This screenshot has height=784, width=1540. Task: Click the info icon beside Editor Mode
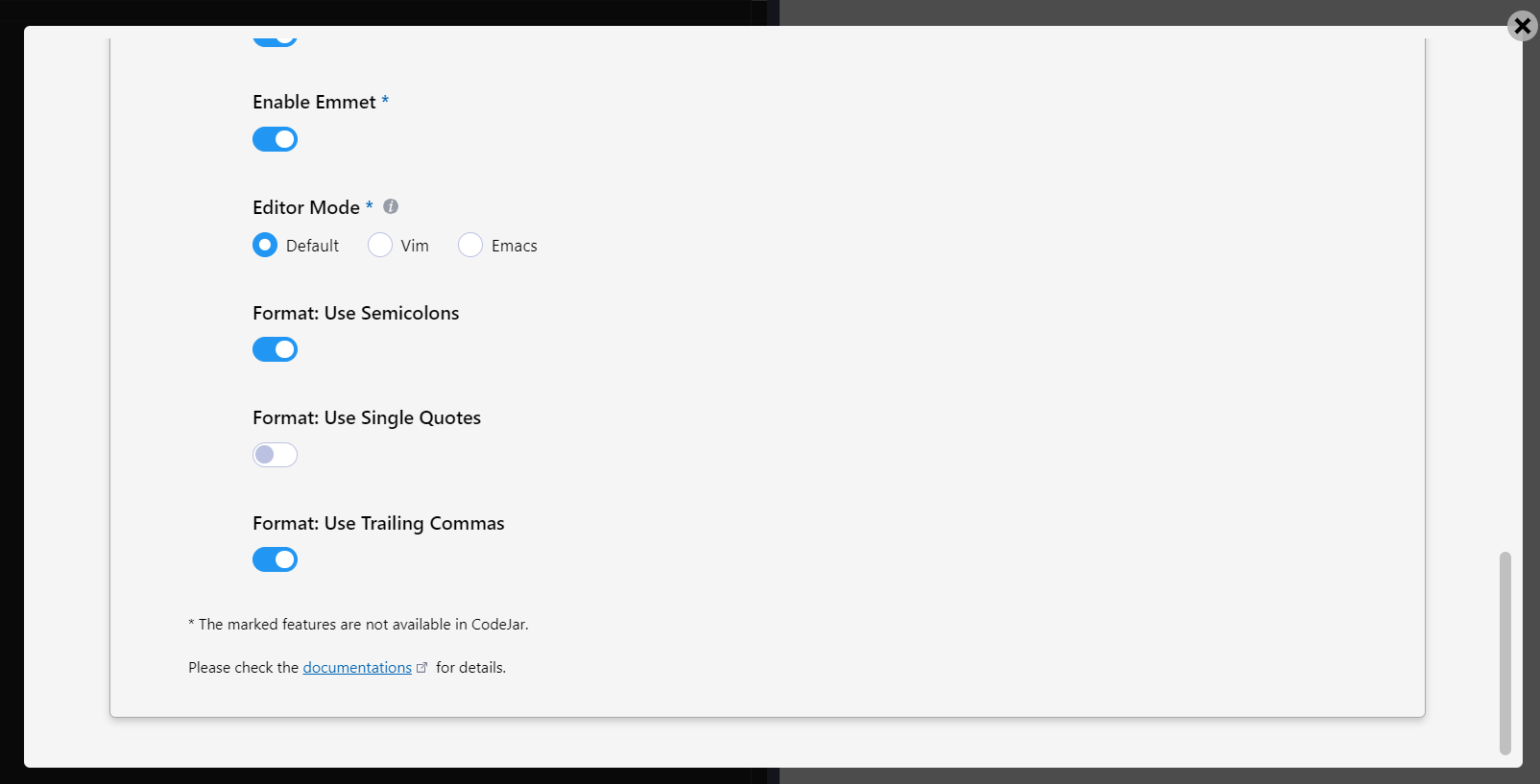tap(391, 206)
